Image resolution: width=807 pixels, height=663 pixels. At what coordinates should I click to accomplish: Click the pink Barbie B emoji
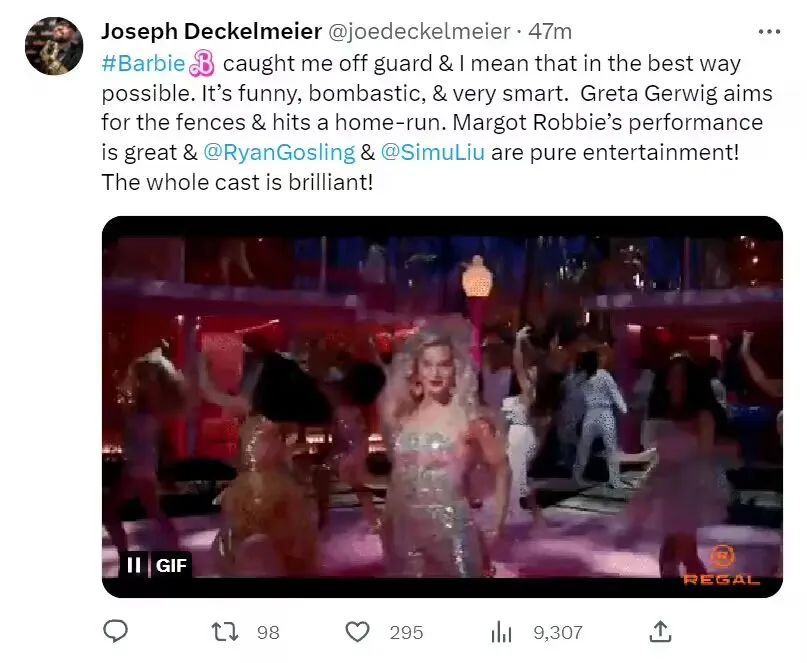point(203,65)
